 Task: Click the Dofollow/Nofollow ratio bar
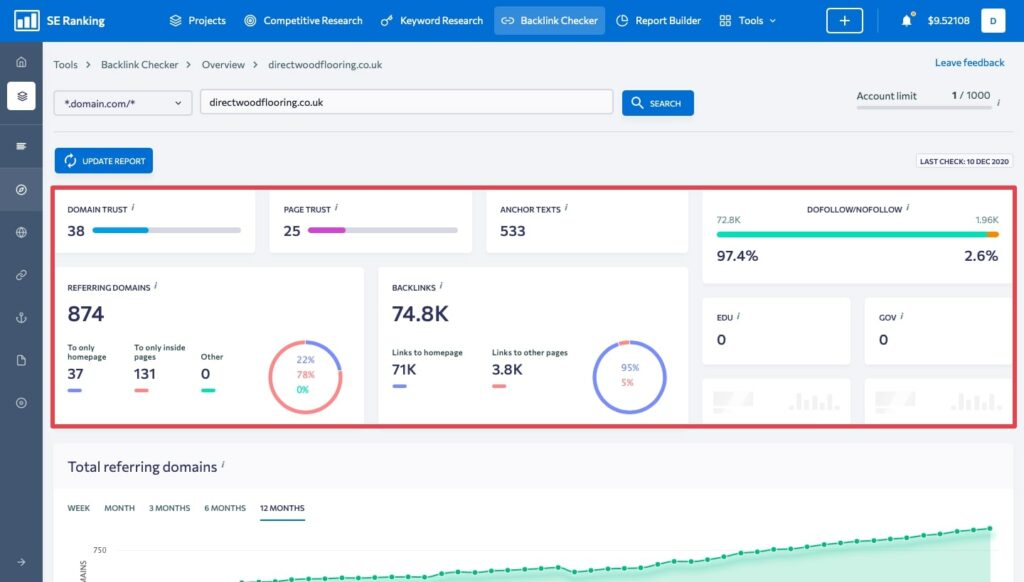point(857,234)
